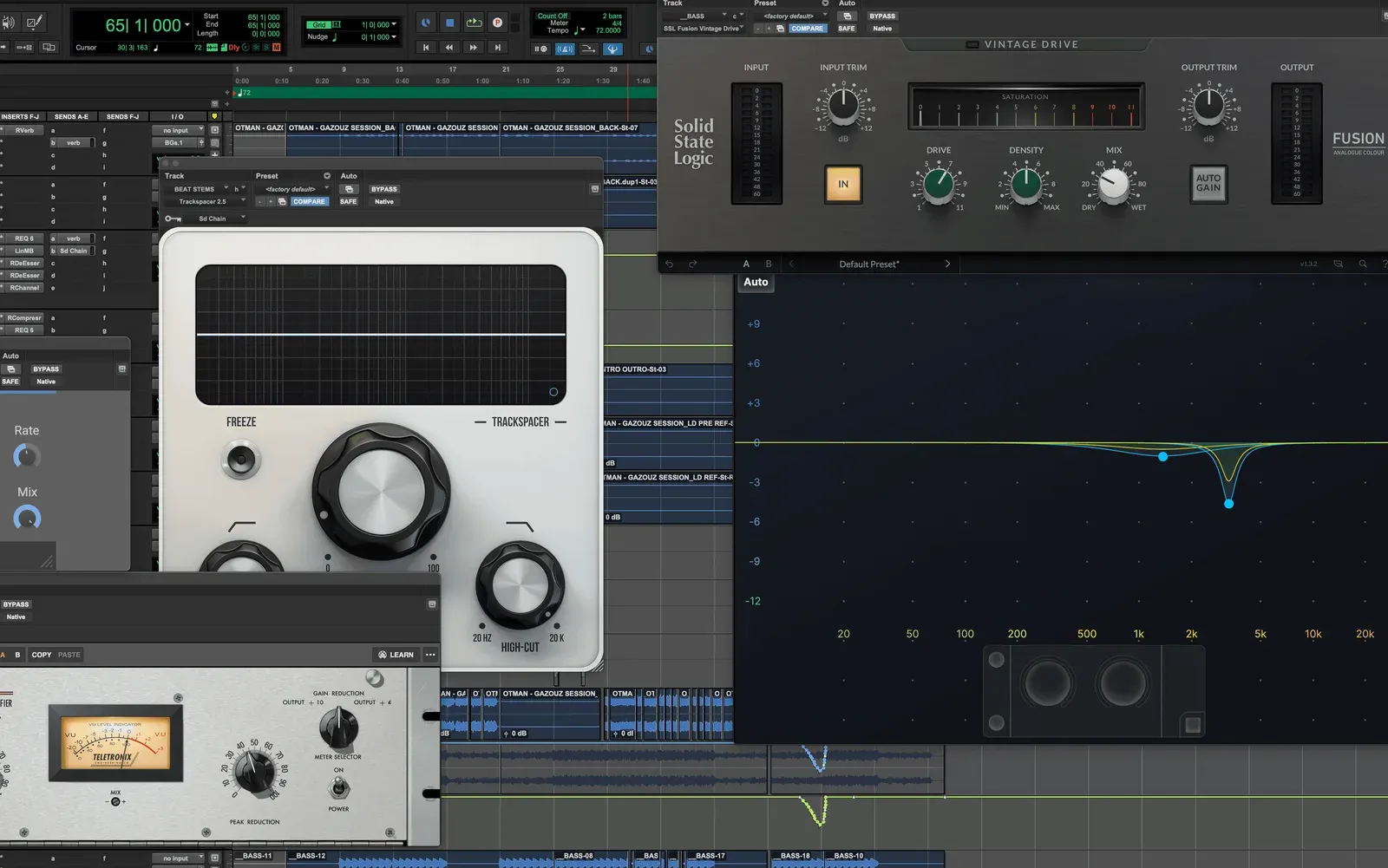
Task: Open the LinMB insert slot
Action: click(24, 251)
